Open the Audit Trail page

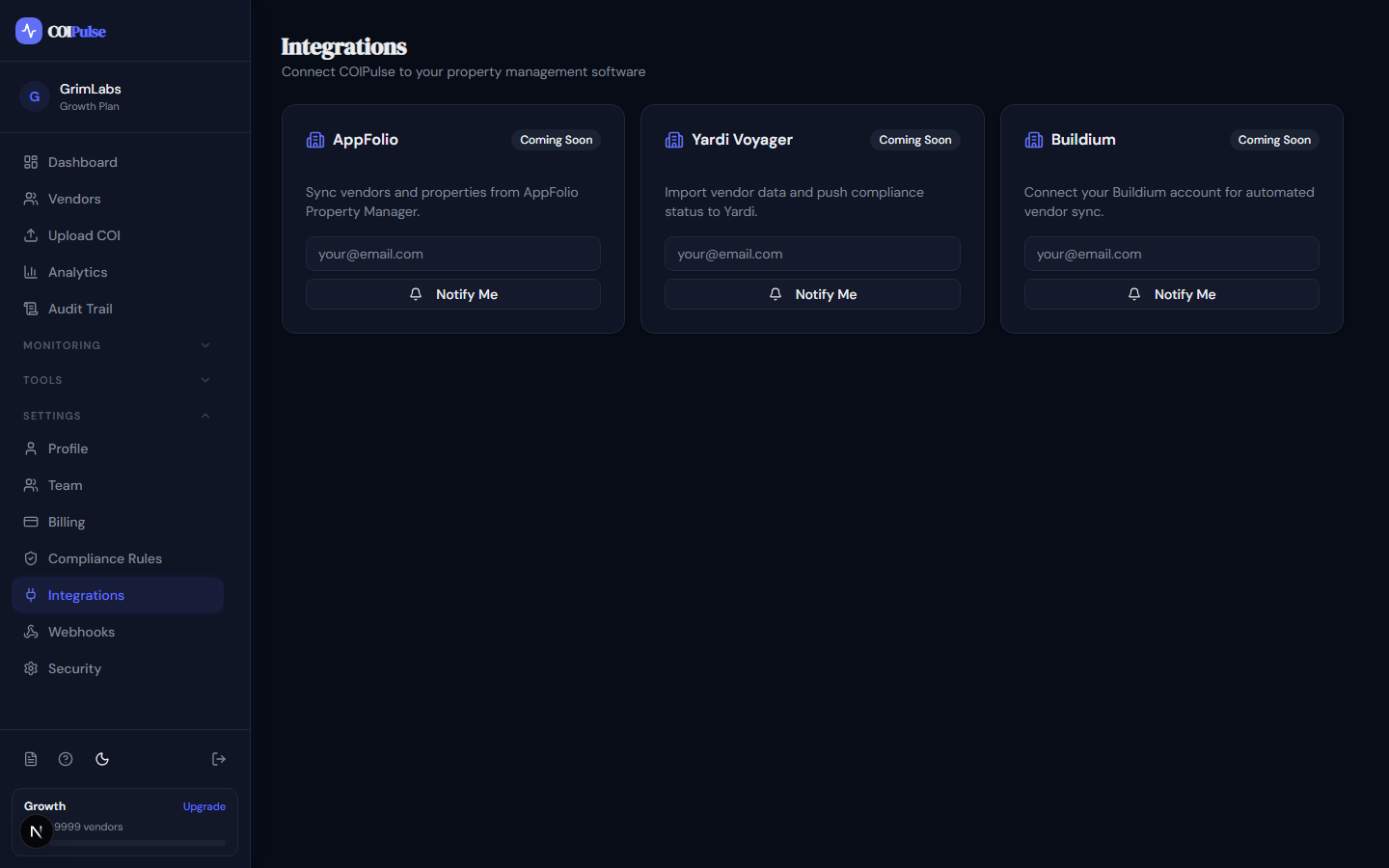tap(118, 309)
